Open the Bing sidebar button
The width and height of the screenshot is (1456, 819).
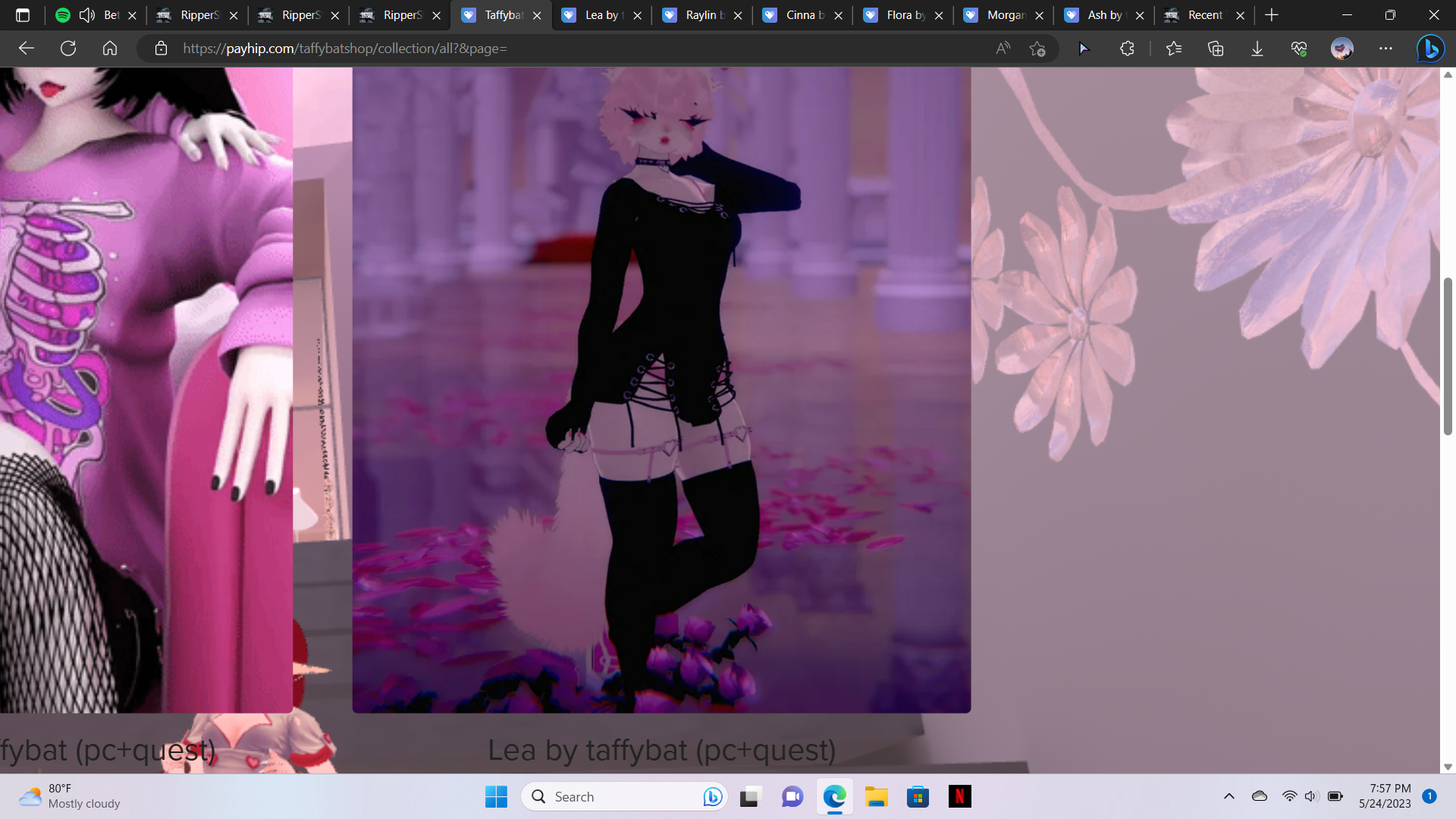1431,49
